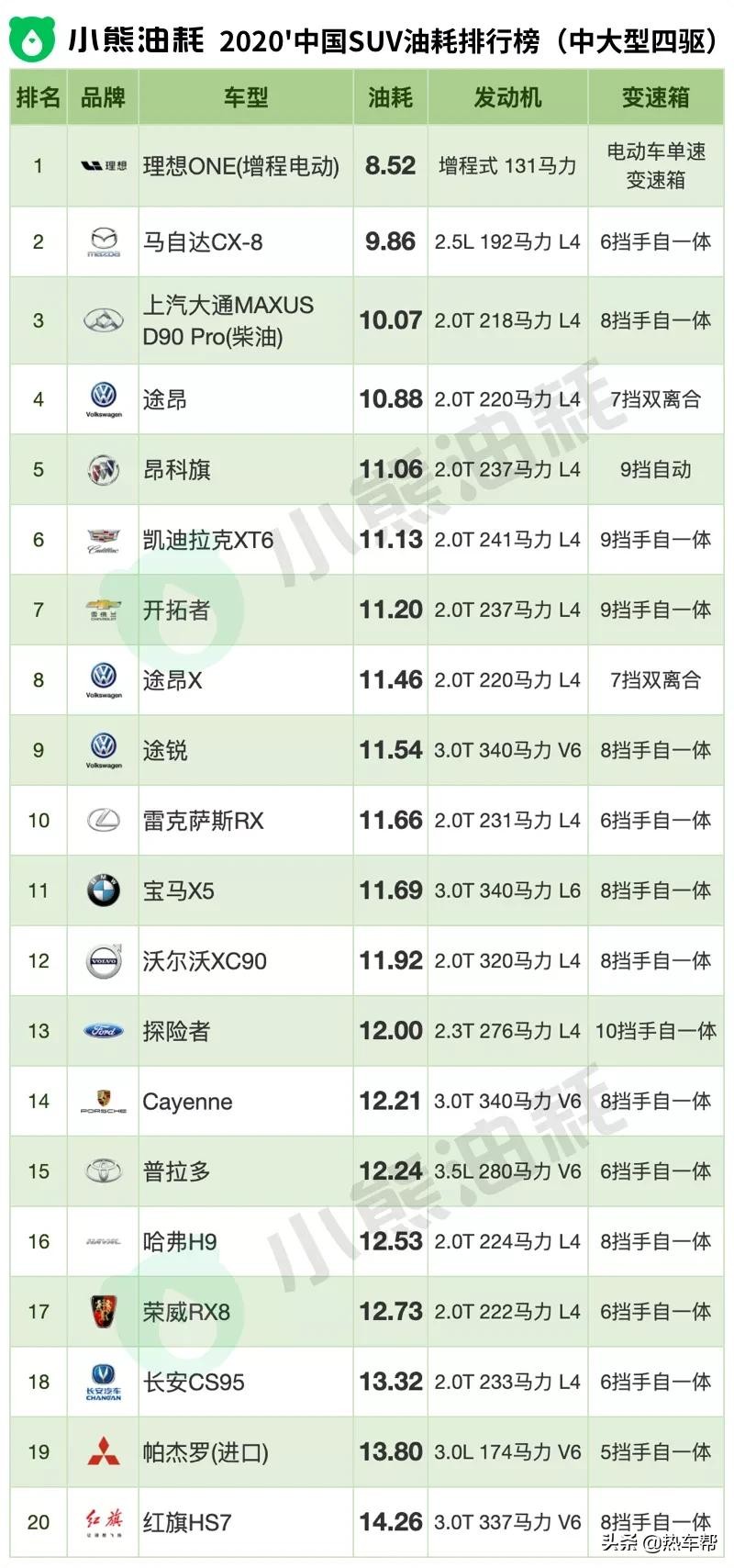This screenshot has width=734, height=1568.
Task: Click the Mitsubishi logo in row 19
Action: 104,1451
